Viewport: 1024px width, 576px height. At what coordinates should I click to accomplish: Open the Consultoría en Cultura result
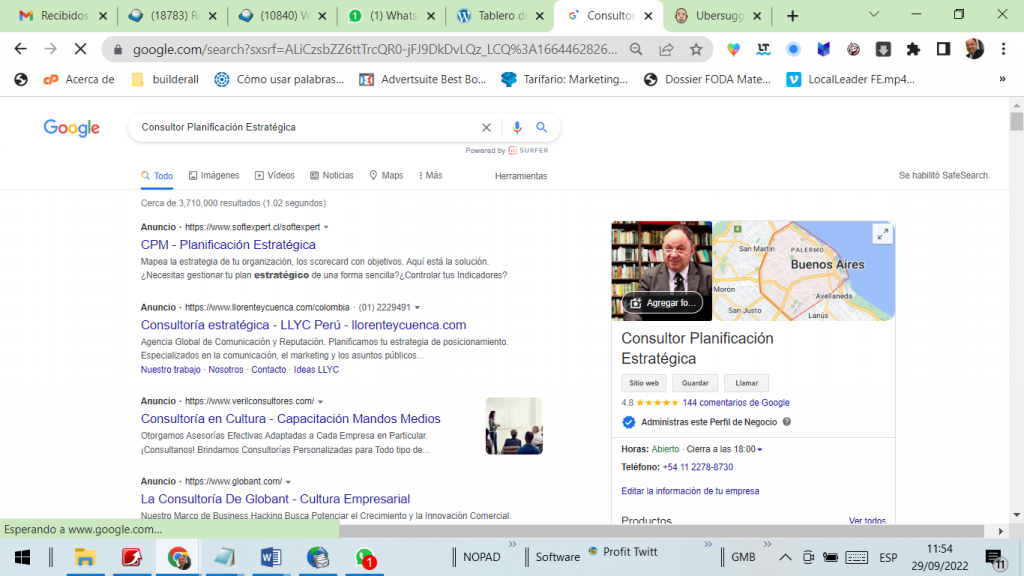click(x=291, y=419)
